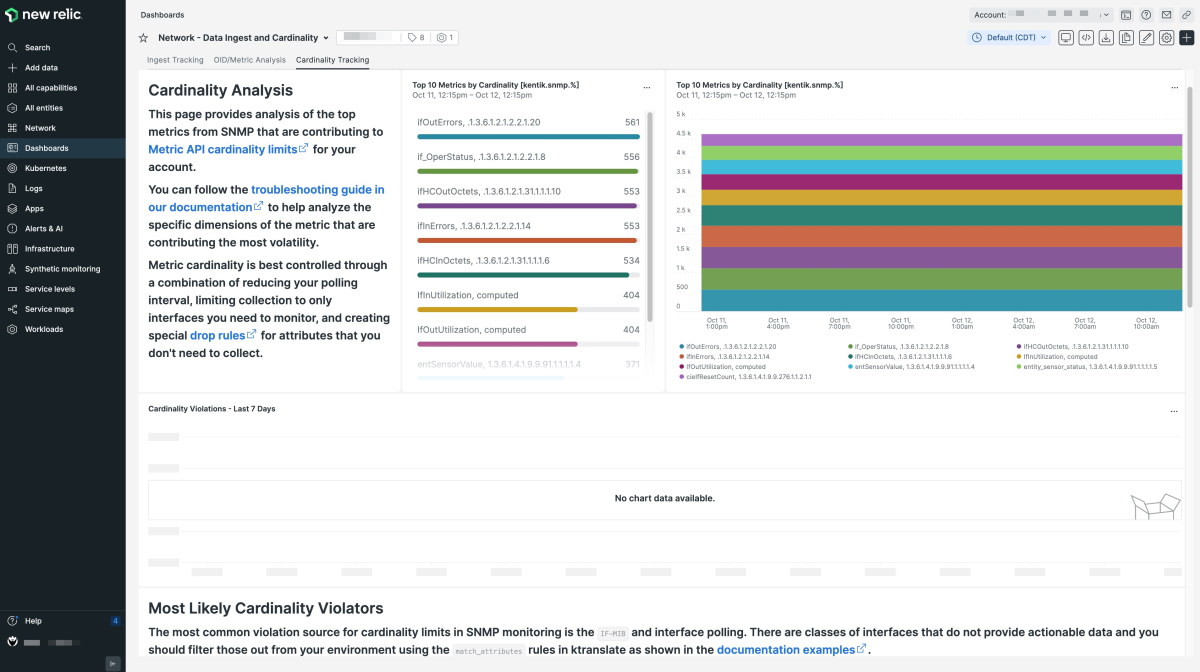The width and height of the screenshot is (1200, 672).
Task: Open dashboard settings gear icon
Action: [x=1166, y=38]
